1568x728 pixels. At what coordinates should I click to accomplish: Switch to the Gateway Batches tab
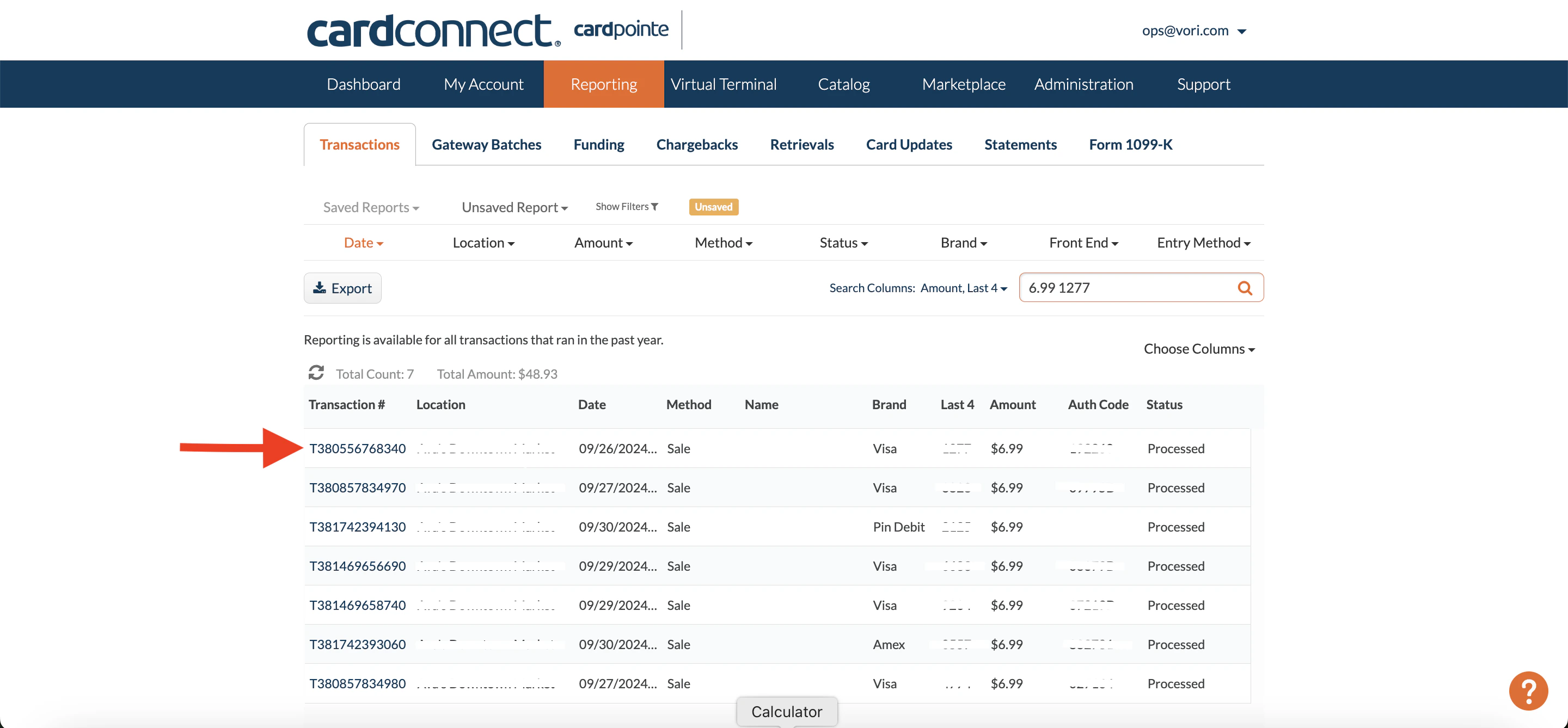pyautogui.click(x=486, y=144)
